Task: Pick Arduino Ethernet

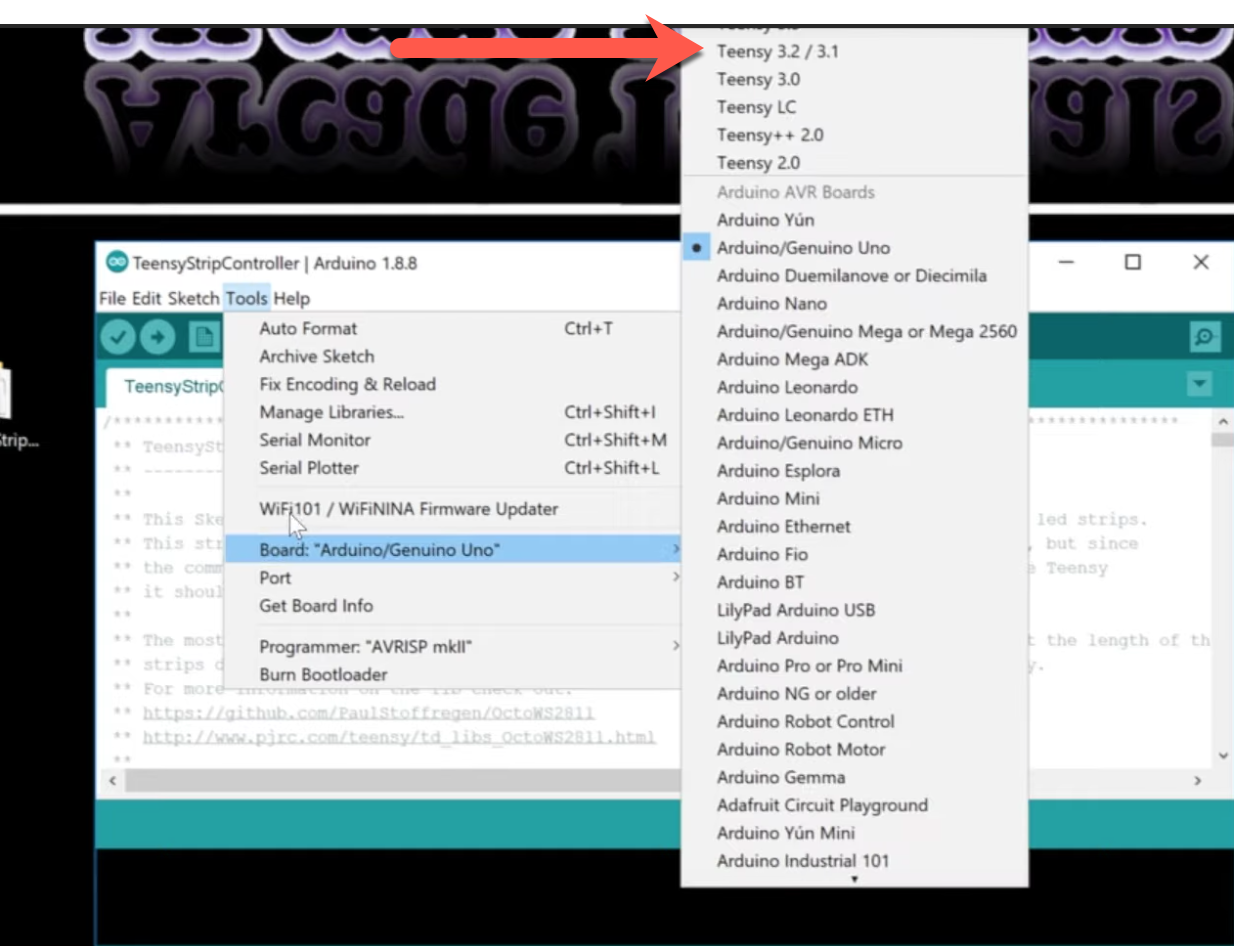Action: (855, 527)
